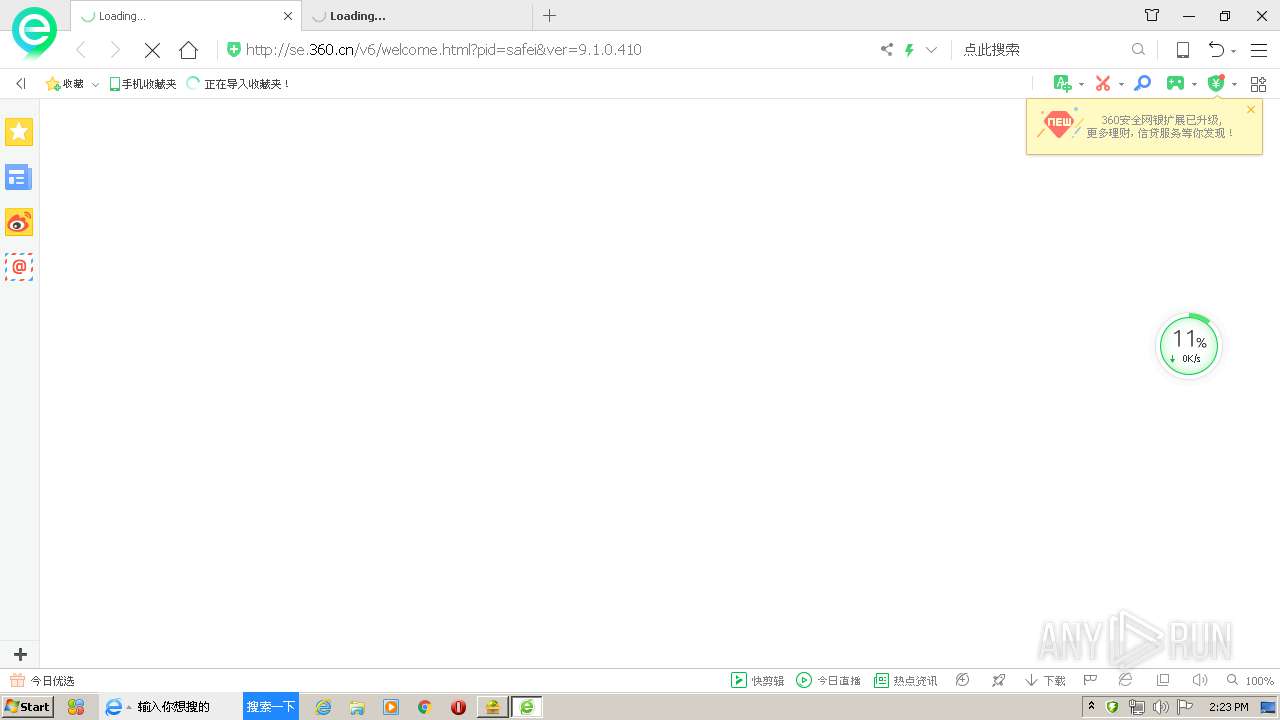Image resolution: width=1280 pixels, height=720 pixels.
Task: Expand the translate extension dropdown
Action: (x=1082, y=85)
